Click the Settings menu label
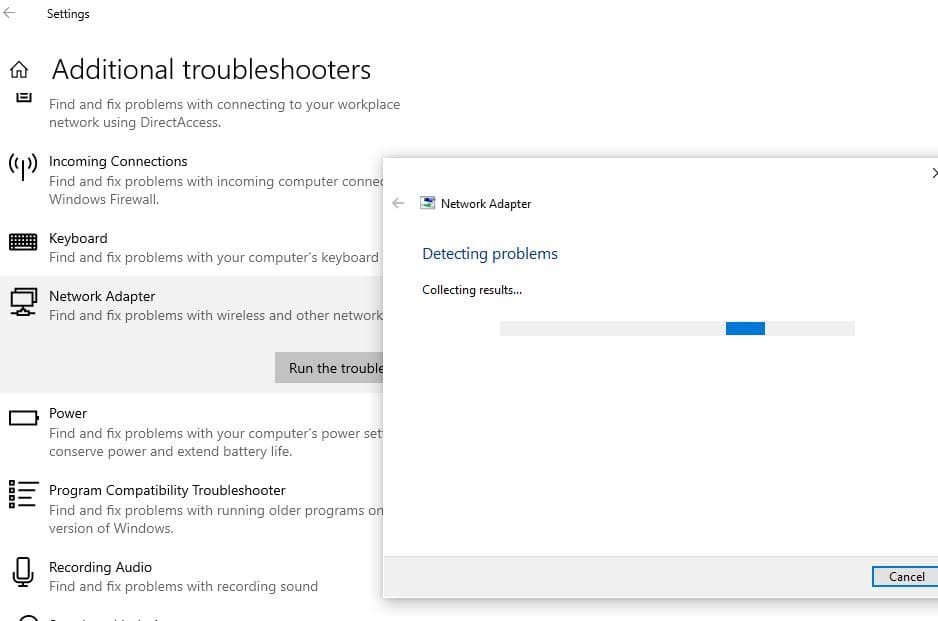Screen dimensions: 938x621 (68, 13)
